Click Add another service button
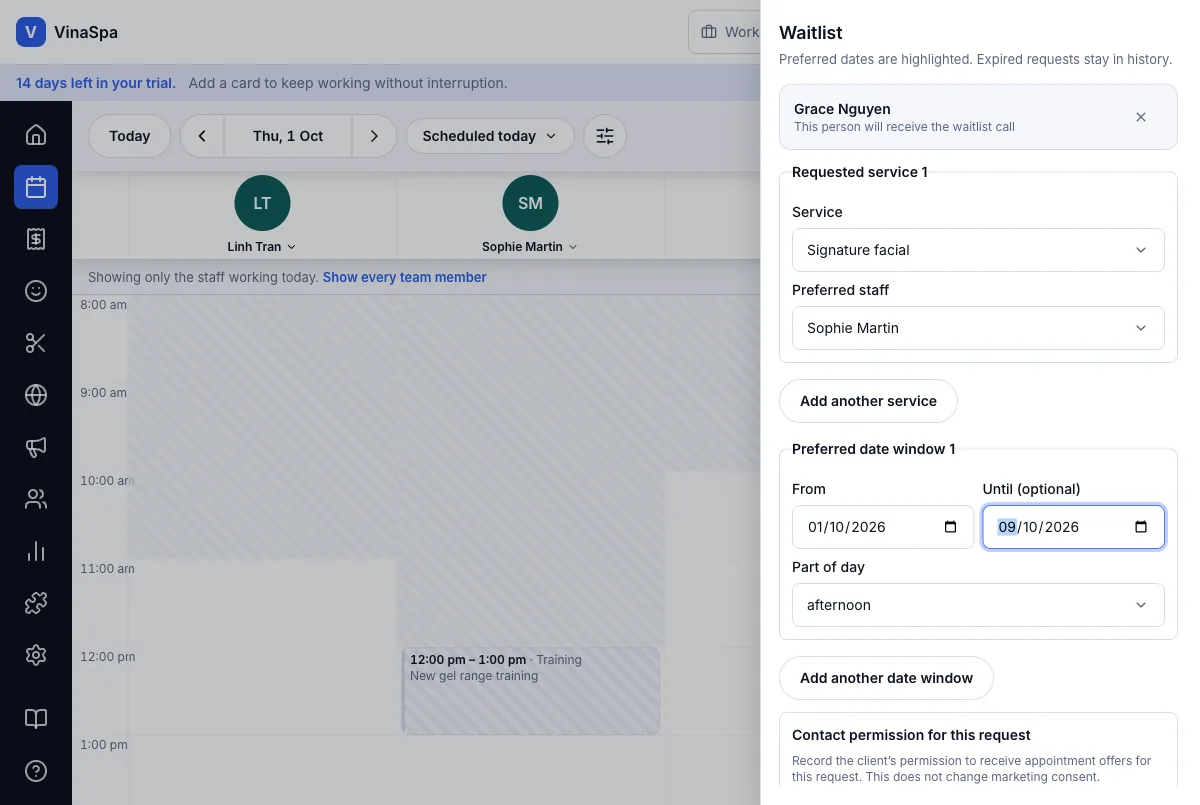The height and width of the screenshot is (805, 1200). click(868, 401)
